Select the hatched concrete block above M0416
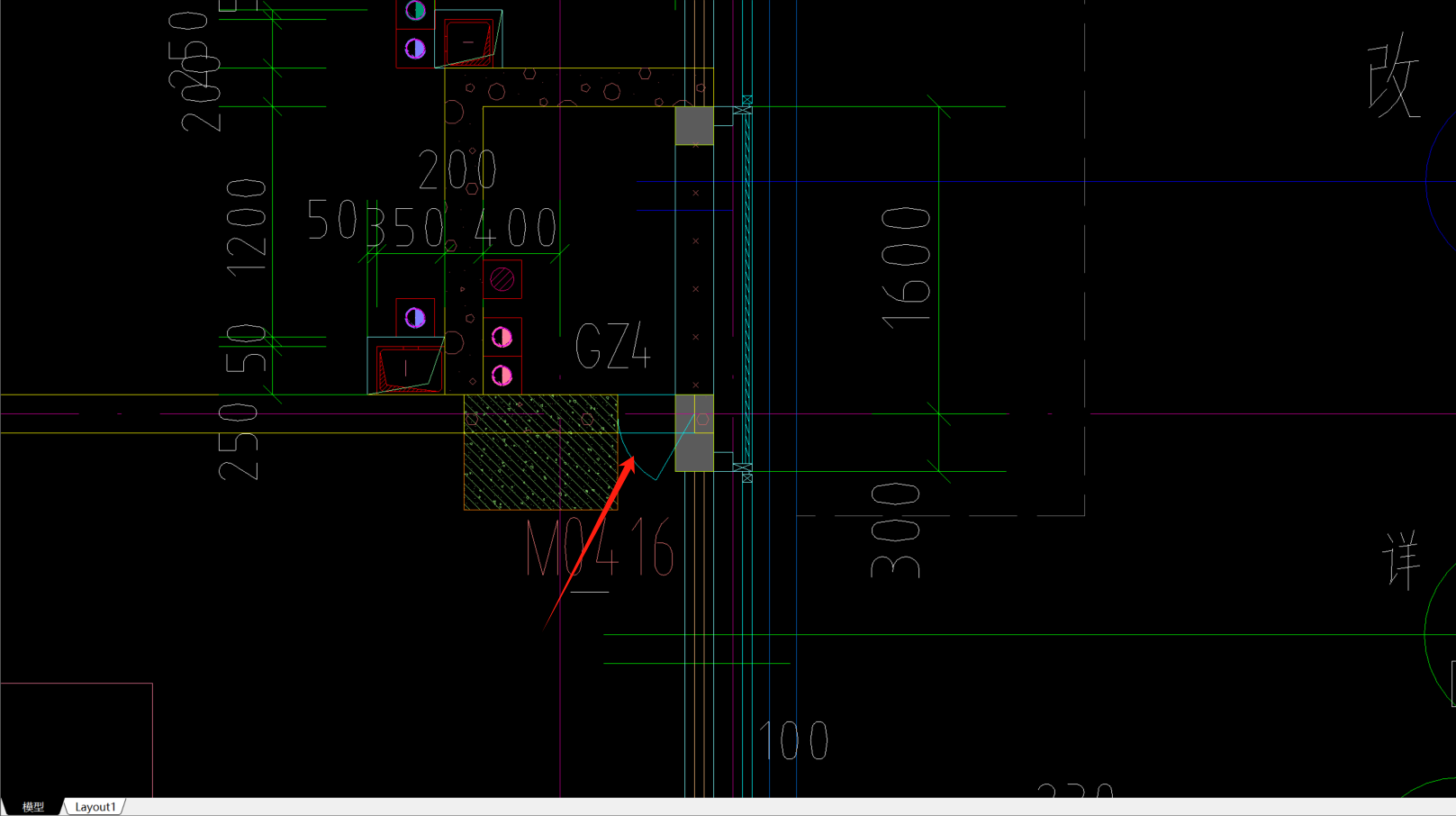Viewport: 1456px width, 816px height. point(540,452)
